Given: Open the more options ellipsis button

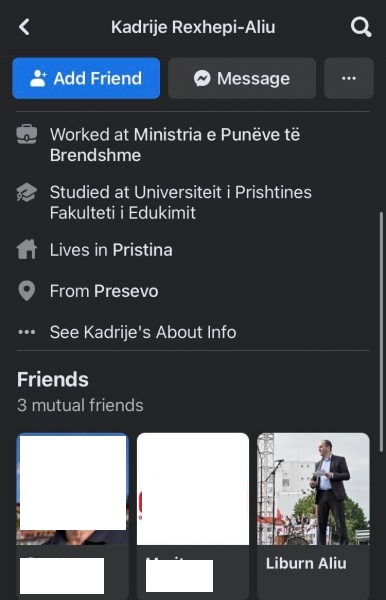Looking at the screenshot, I should pos(349,78).
